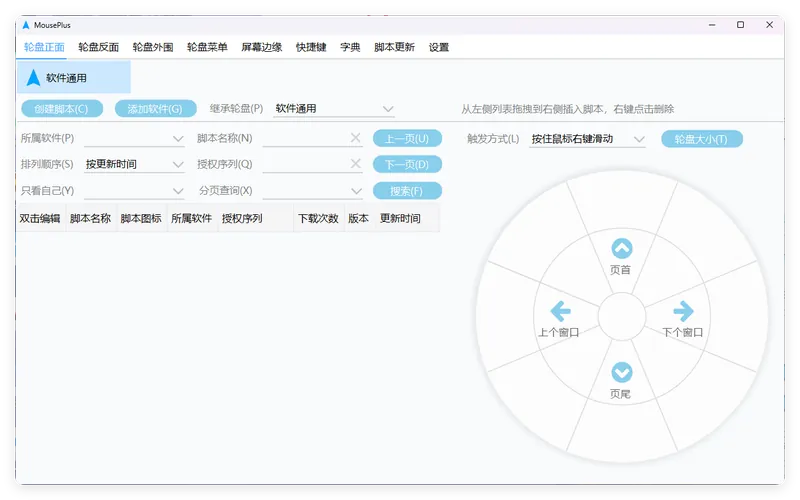Click the center circle of the wheel
Screen dimensions: 800x500
point(621,317)
